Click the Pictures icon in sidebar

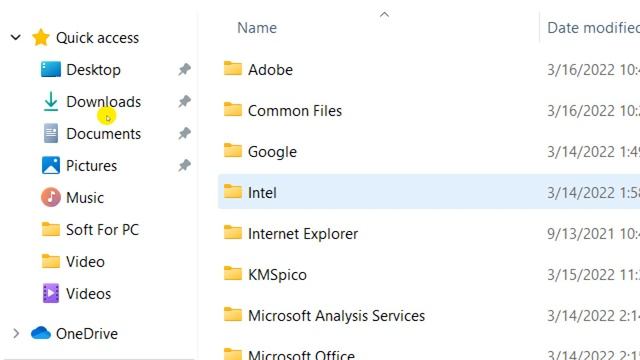coord(51,165)
